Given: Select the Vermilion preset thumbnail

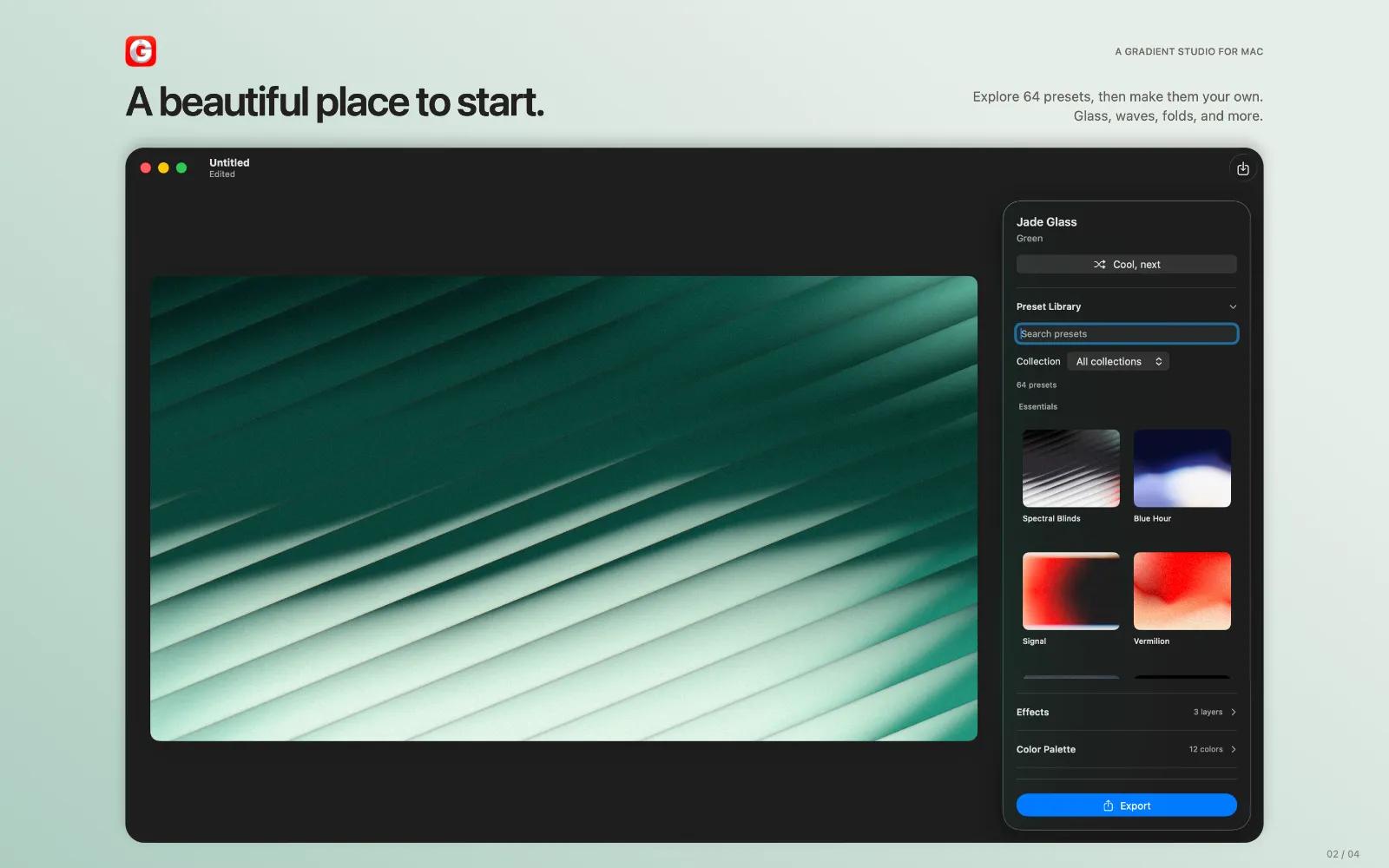Looking at the screenshot, I should 1182,590.
